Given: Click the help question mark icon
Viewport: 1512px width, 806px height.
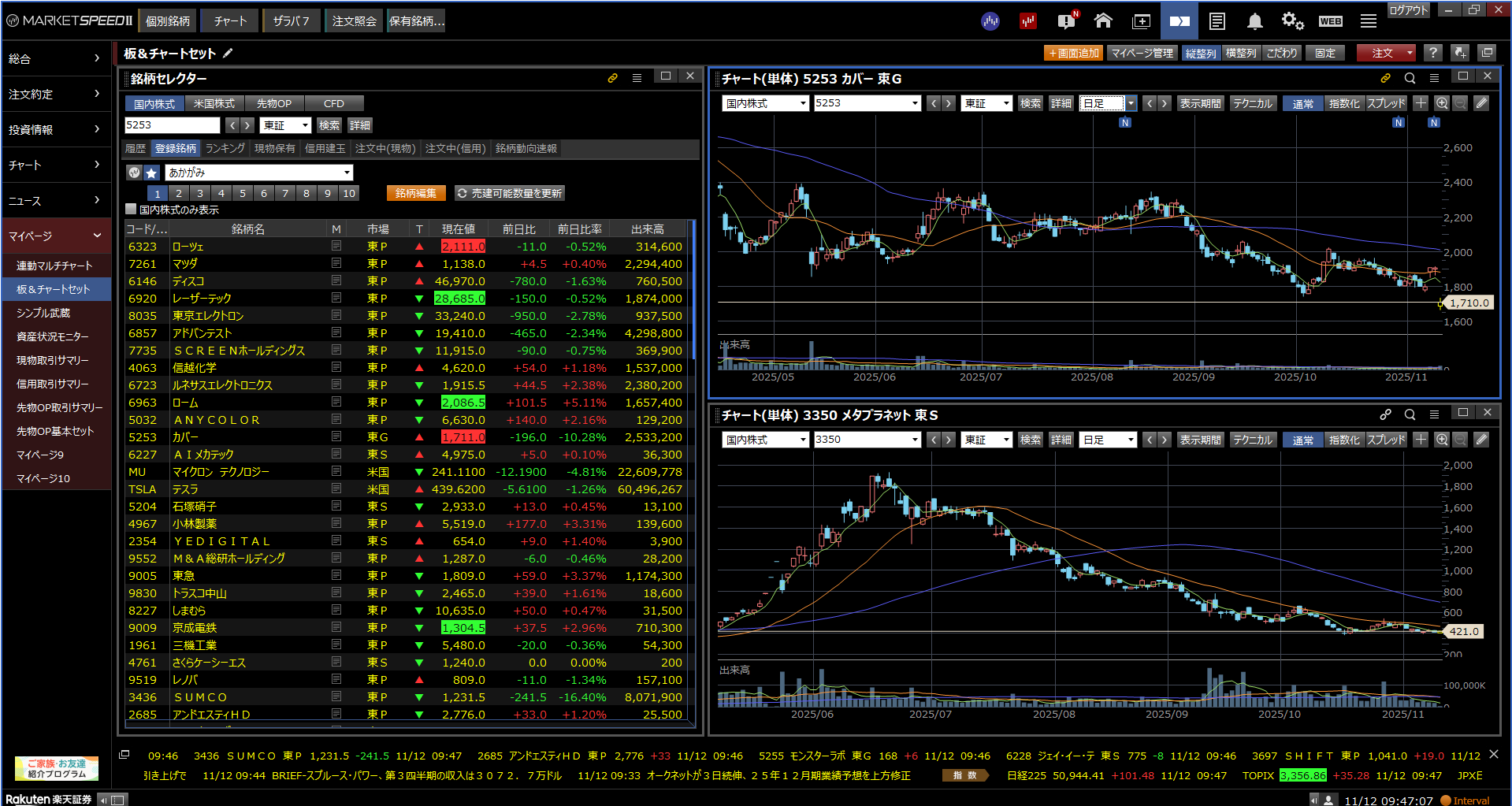Looking at the screenshot, I should pyautogui.click(x=1433, y=53).
